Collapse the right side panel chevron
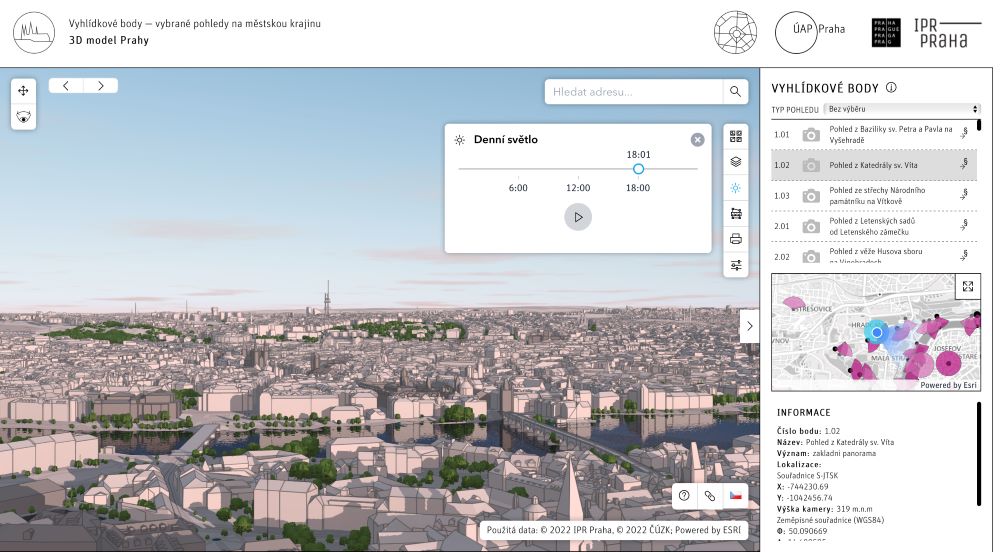Screen dimensions: 1000x552 pyautogui.click(x=749, y=325)
